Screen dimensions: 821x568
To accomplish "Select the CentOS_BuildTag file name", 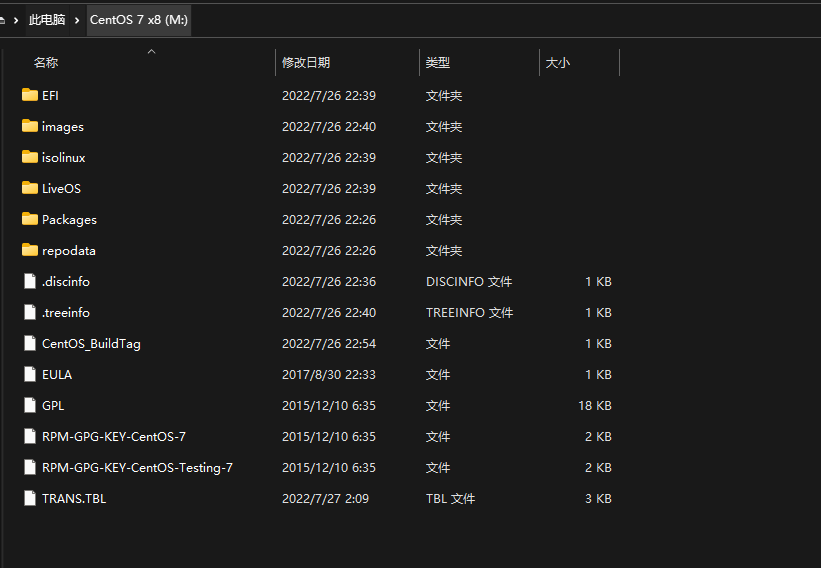I will coord(91,344).
